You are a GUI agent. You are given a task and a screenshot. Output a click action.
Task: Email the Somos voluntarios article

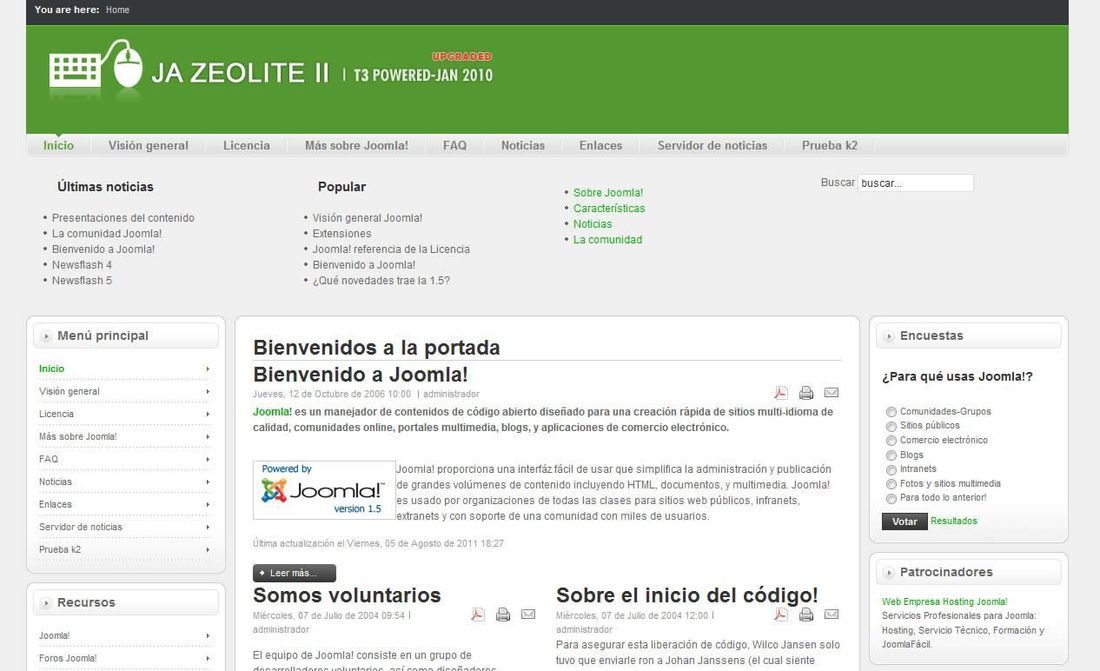(528, 614)
